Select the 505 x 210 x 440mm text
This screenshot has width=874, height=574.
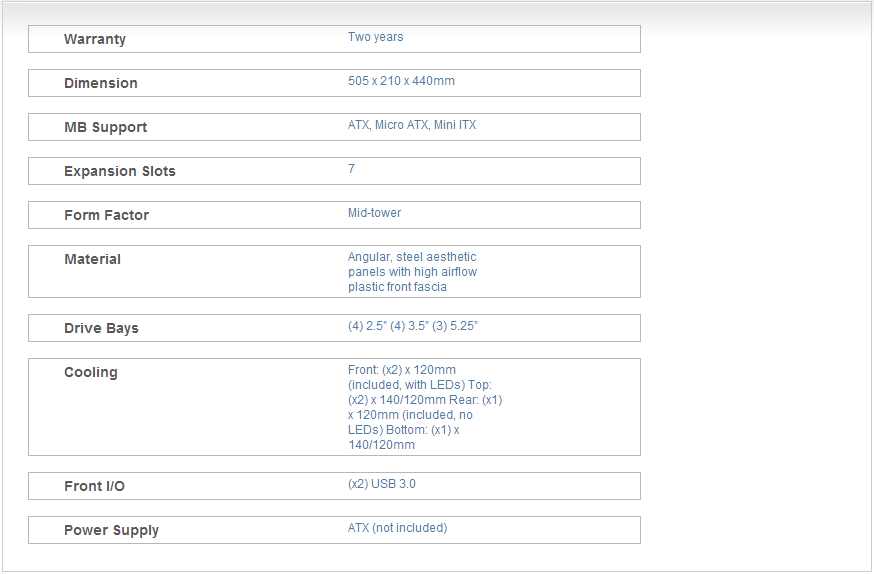[x=401, y=81]
